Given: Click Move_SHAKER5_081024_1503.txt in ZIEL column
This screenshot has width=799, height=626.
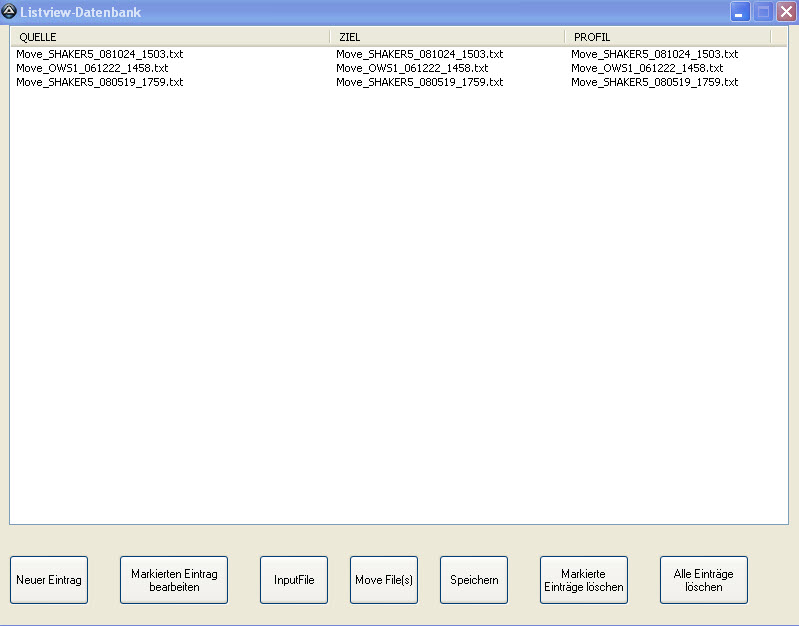Looking at the screenshot, I should pyautogui.click(x=419, y=54).
